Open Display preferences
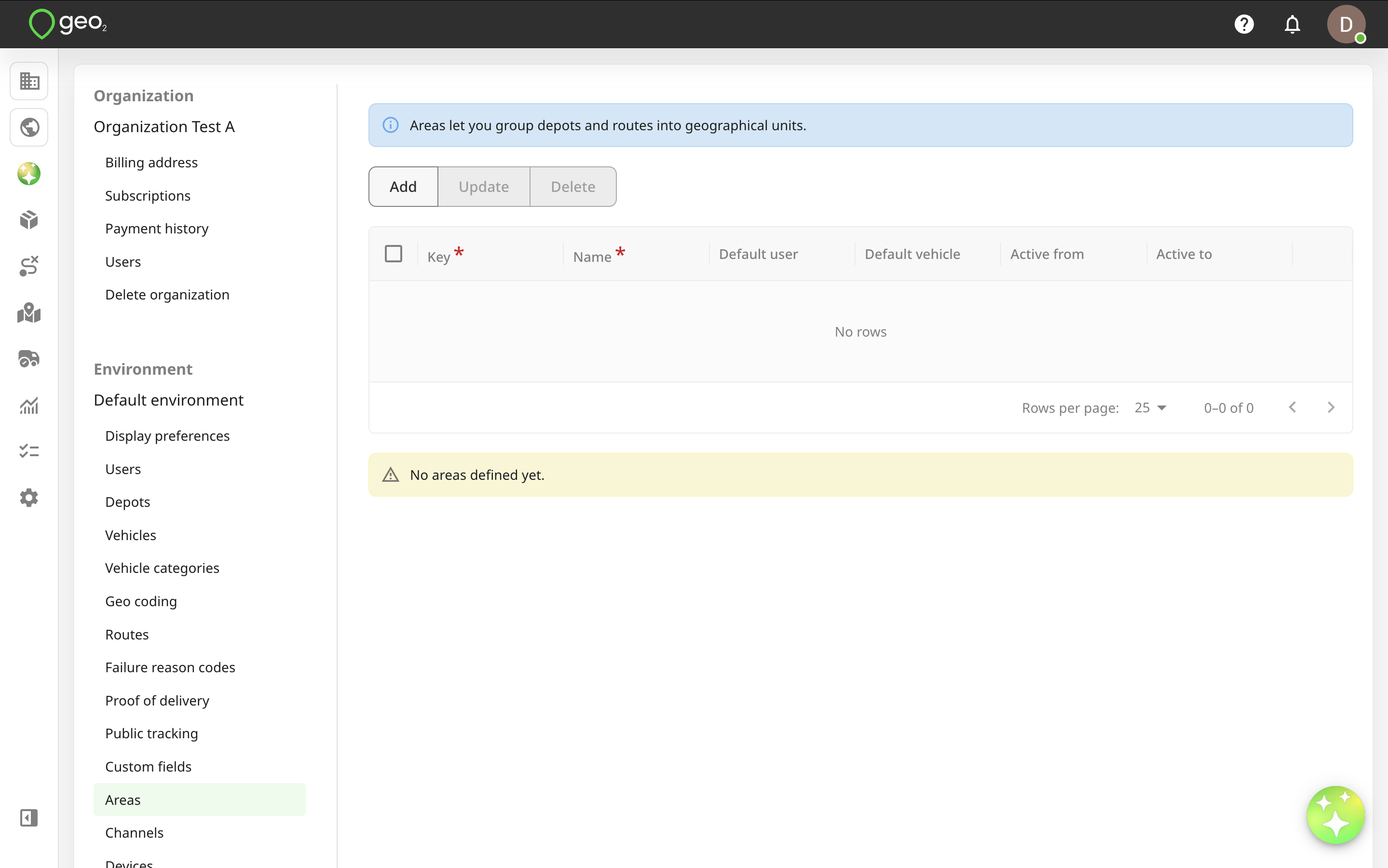Viewport: 1388px width, 868px height. click(167, 436)
